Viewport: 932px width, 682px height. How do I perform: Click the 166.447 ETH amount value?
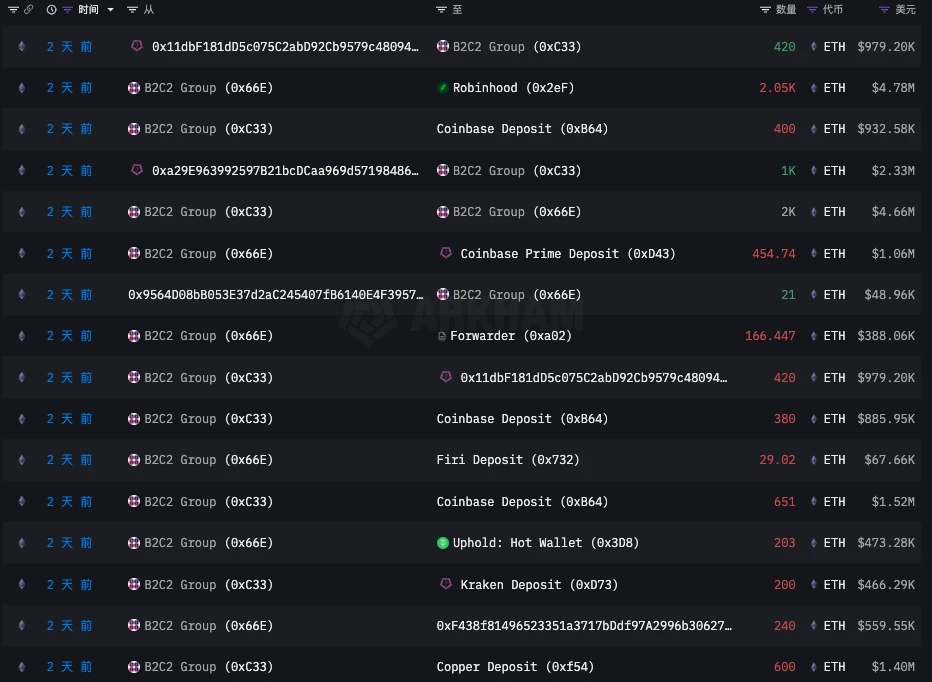tap(770, 336)
